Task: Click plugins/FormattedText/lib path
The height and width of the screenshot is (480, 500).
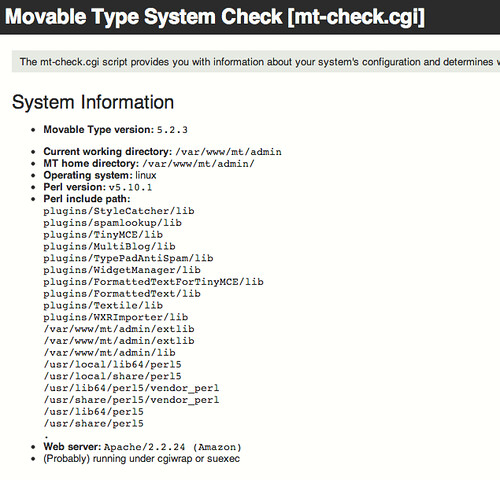Action: pos(122,294)
